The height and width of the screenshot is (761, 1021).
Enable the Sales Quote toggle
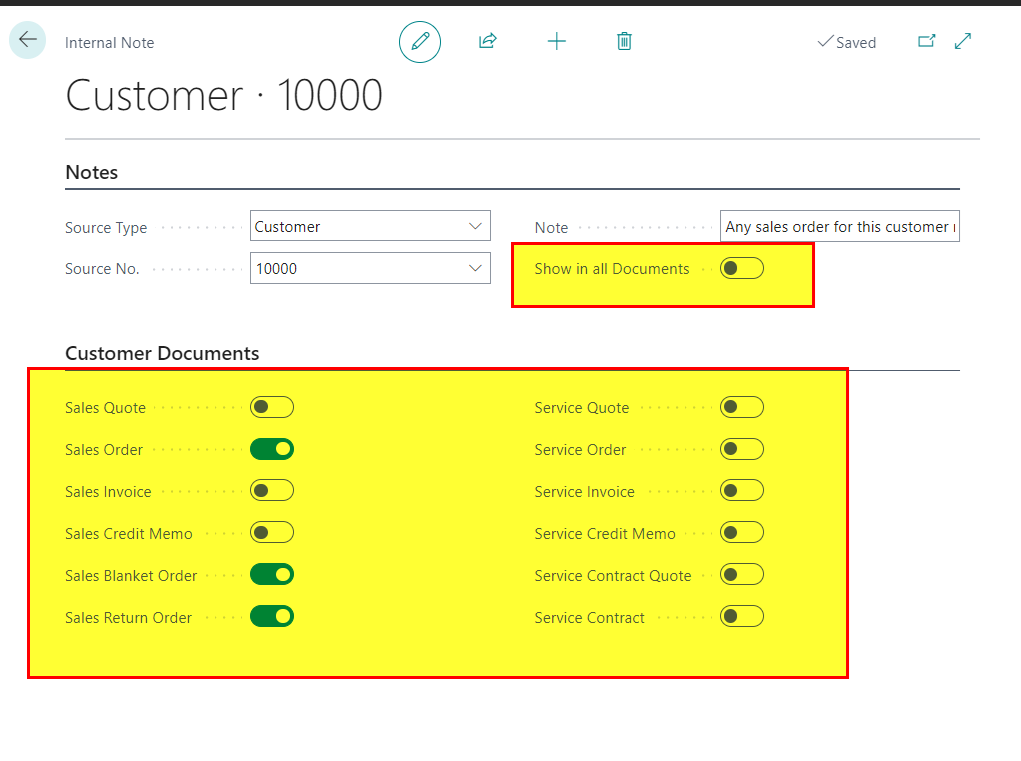coord(272,408)
